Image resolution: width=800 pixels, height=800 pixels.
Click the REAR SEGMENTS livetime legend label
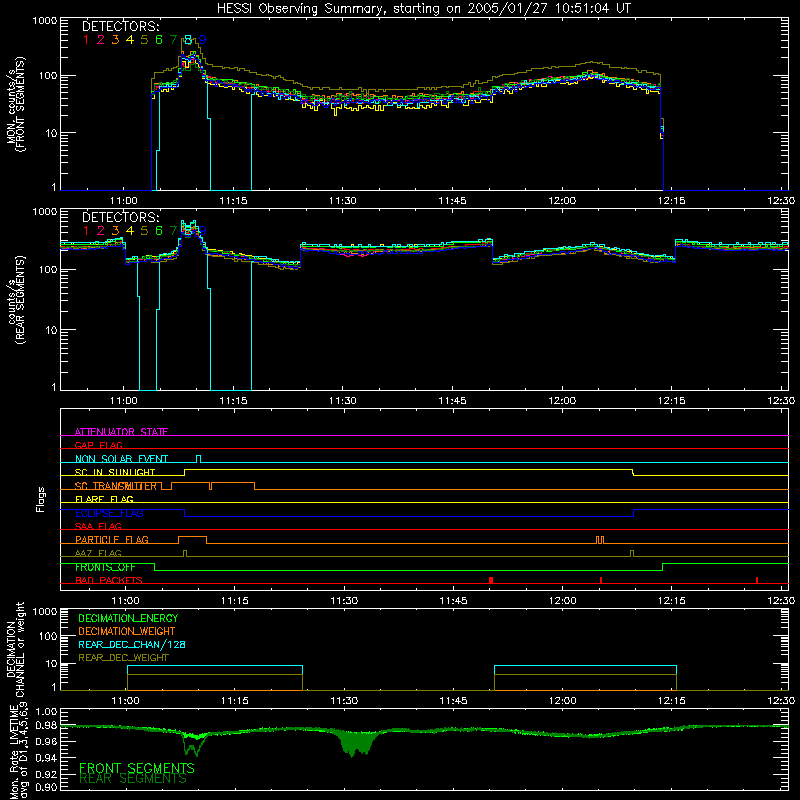pos(133,779)
